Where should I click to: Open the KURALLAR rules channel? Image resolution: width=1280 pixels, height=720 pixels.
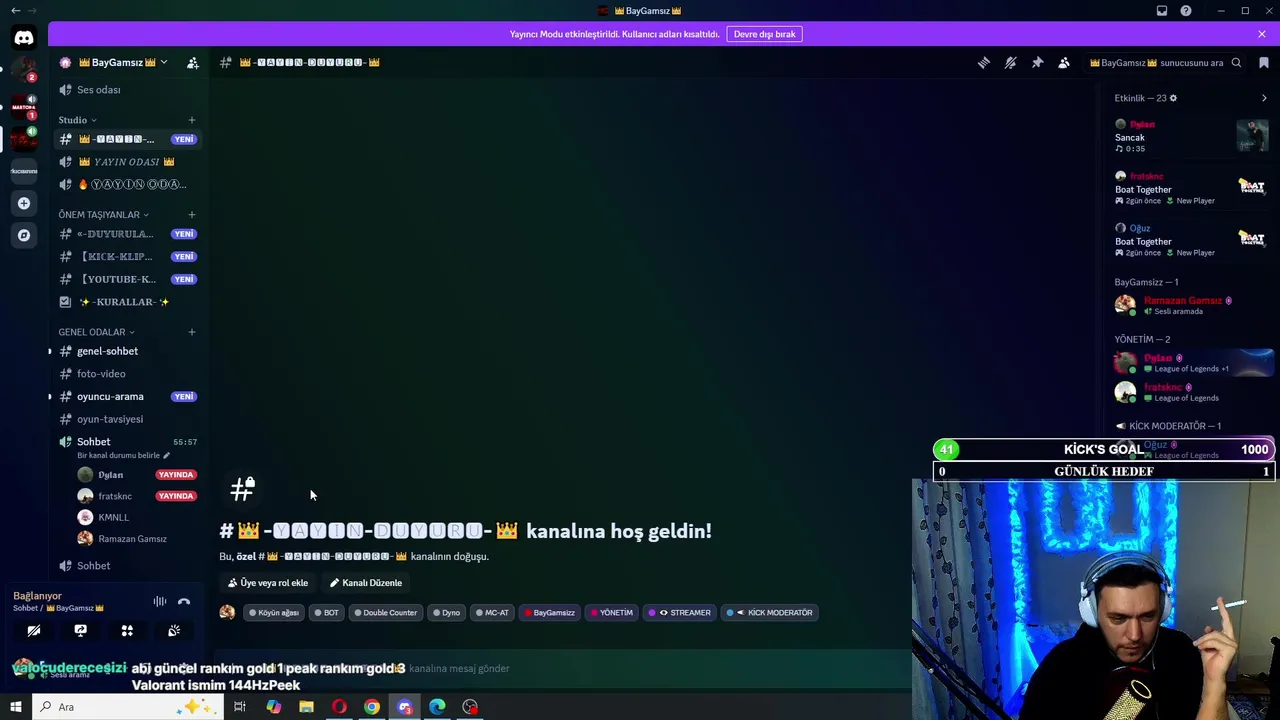click(128, 302)
